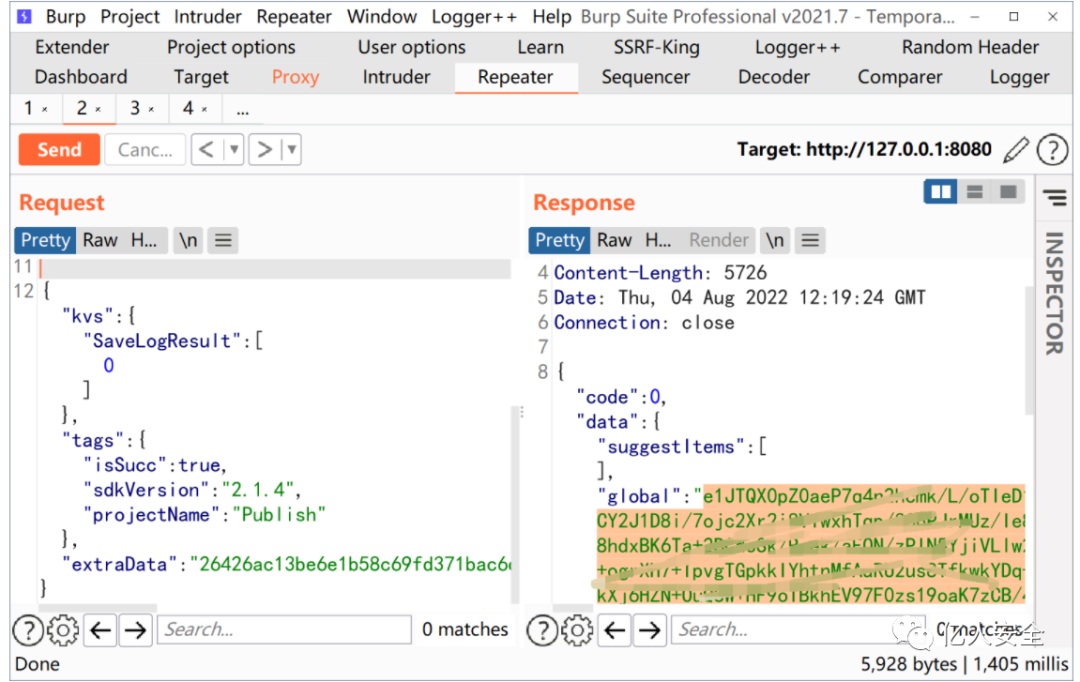Go to next Response search match

(650, 630)
